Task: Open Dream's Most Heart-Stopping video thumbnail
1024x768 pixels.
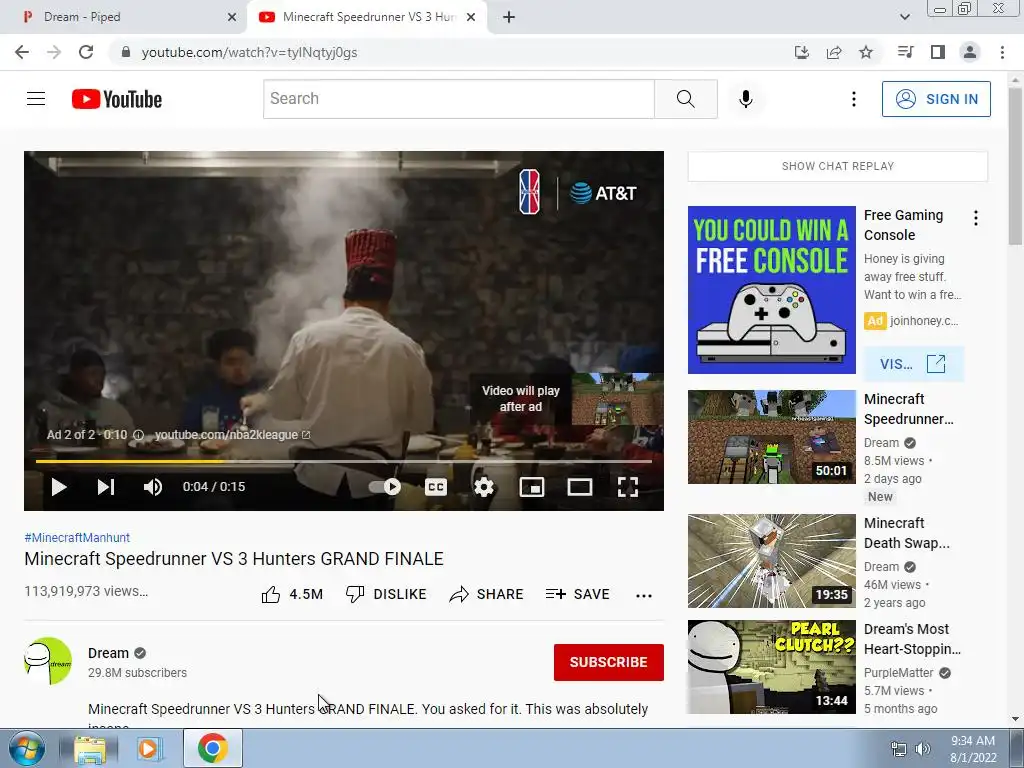Action: point(771,667)
